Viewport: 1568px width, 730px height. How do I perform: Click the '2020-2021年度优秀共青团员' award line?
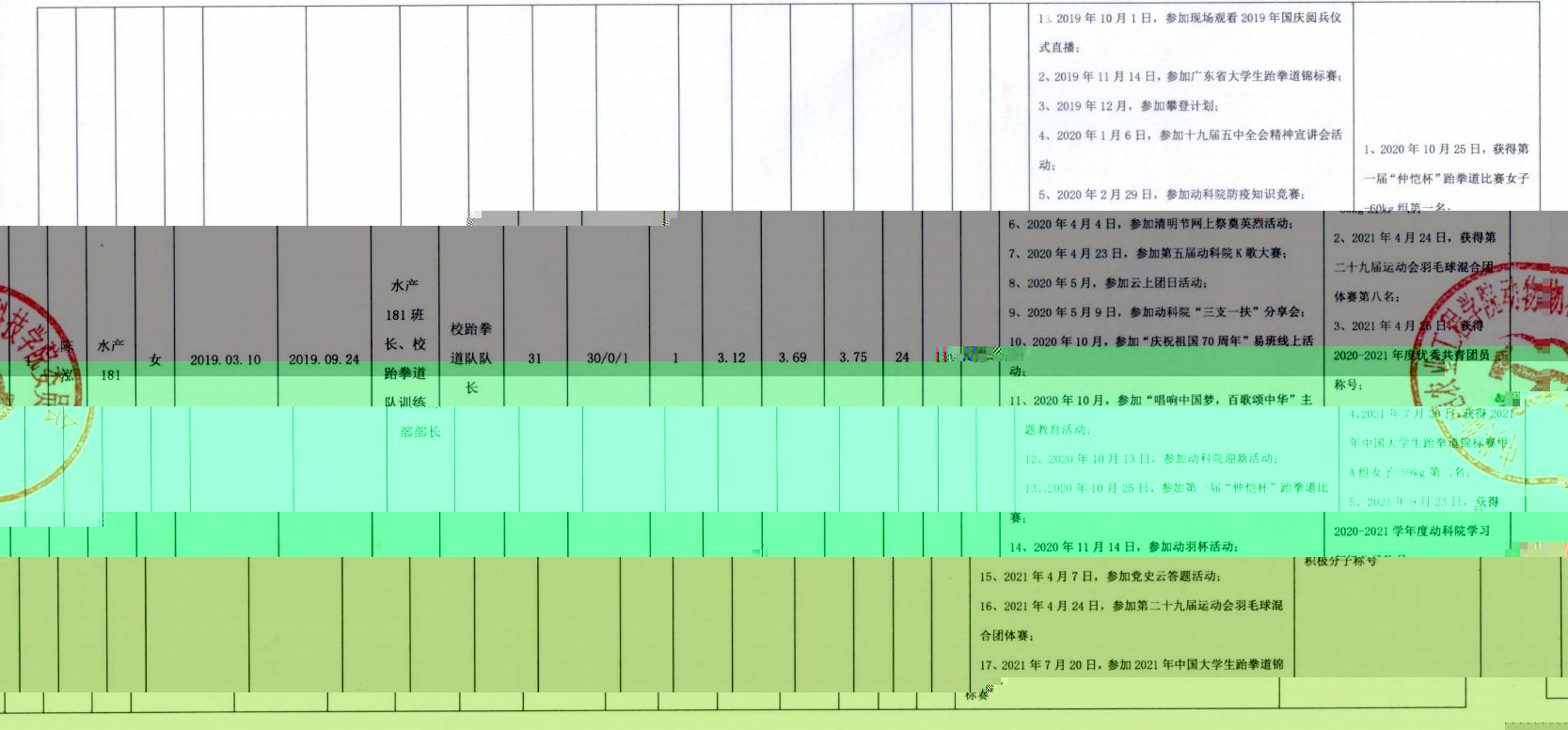click(1413, 356)
